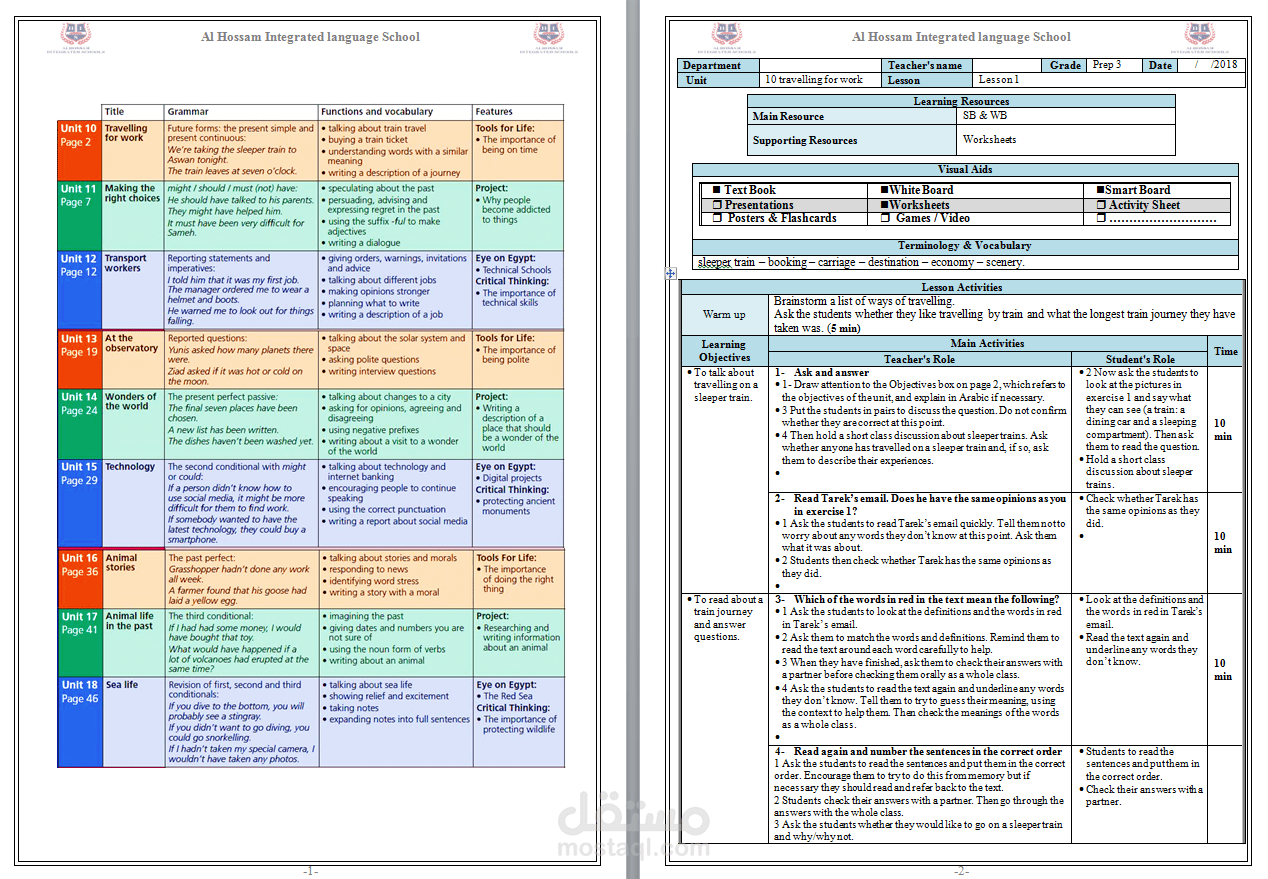This screenshot has height=879, width=1268.
Task: Click the Learning Resources header
Action: pos(961,101)
